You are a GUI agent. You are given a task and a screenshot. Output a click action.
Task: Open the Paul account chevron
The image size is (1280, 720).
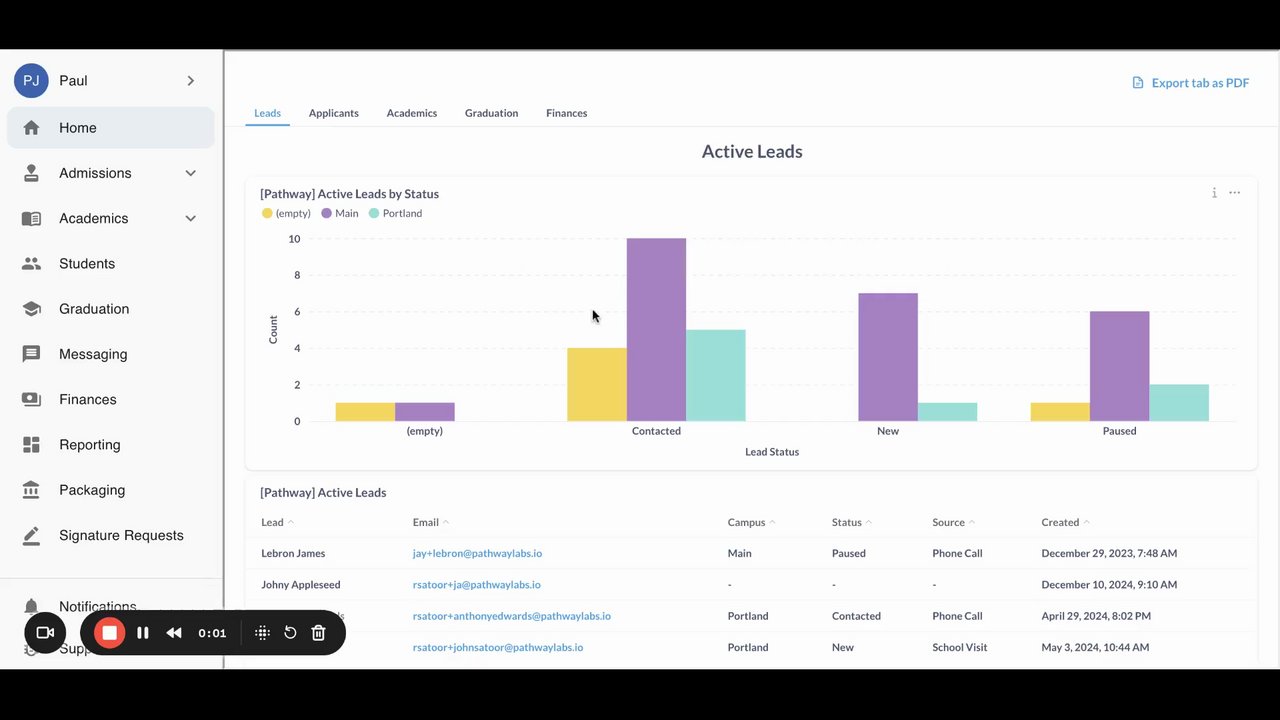(x=191, y=81)
